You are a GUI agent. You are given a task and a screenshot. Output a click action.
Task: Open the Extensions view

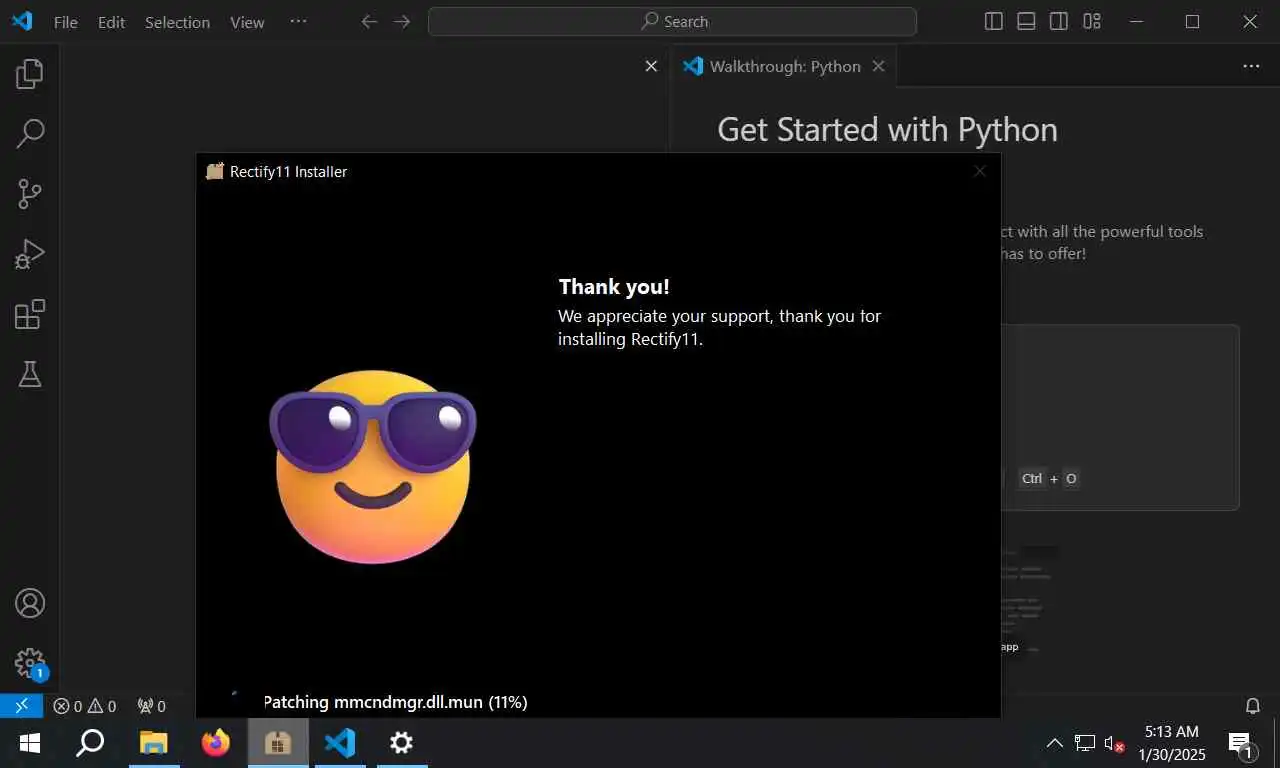[30, 314]
